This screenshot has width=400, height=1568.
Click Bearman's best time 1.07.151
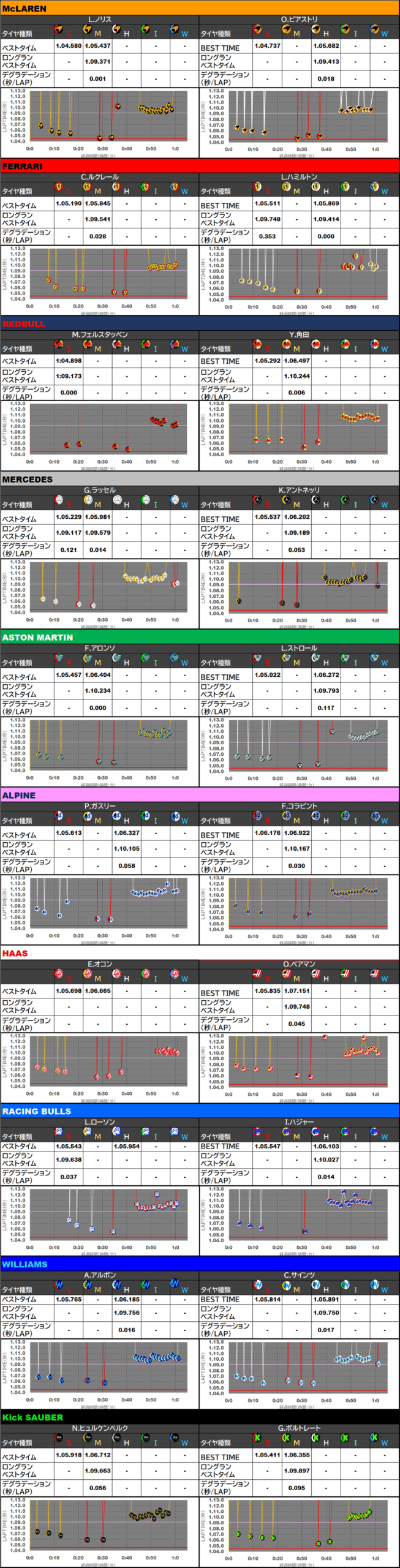(x=296, y=990)
